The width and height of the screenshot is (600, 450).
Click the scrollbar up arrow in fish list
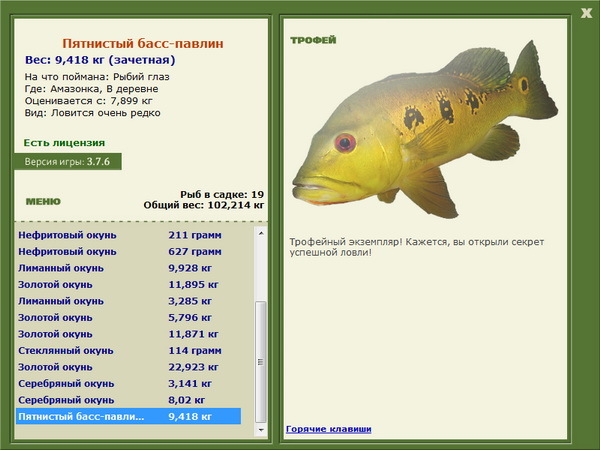click(x=261, y=233)
